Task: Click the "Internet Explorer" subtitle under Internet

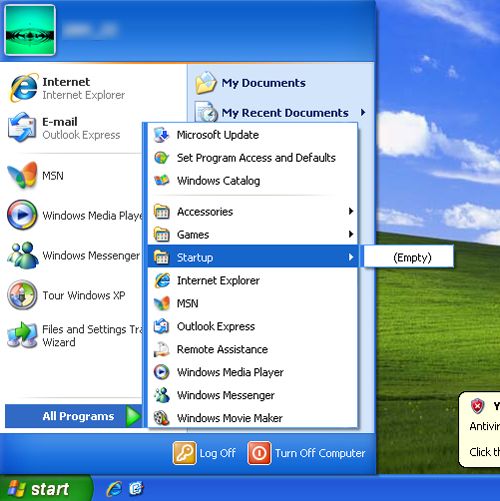Action: [83, 95]
